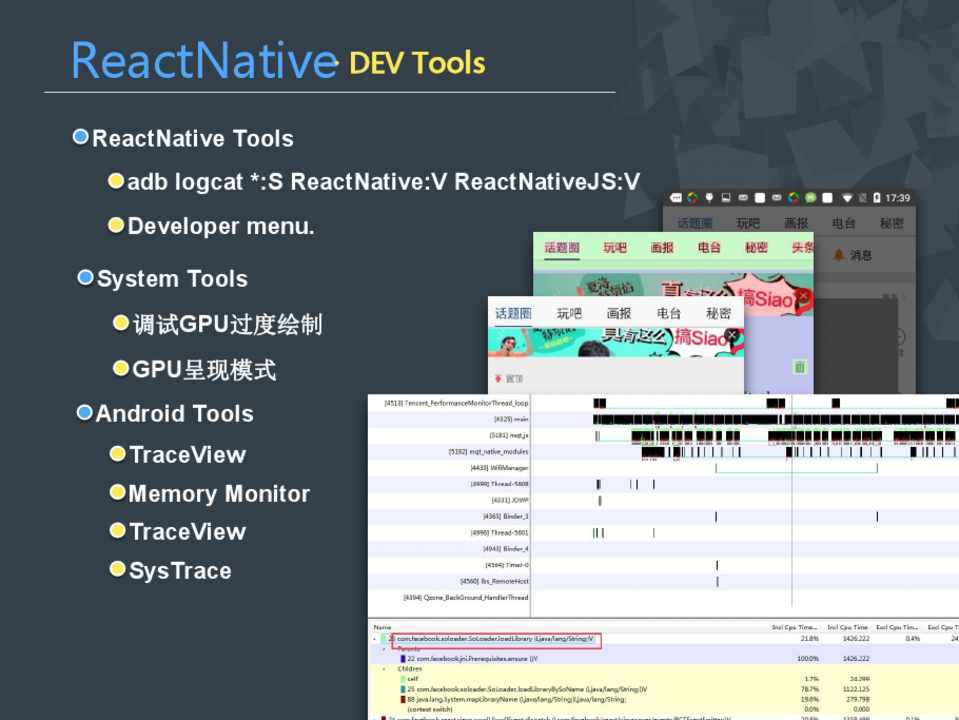Click the red 置顶 pin icon
The height and width of the screenshot is (720, 959).
[x=497, y=379]
